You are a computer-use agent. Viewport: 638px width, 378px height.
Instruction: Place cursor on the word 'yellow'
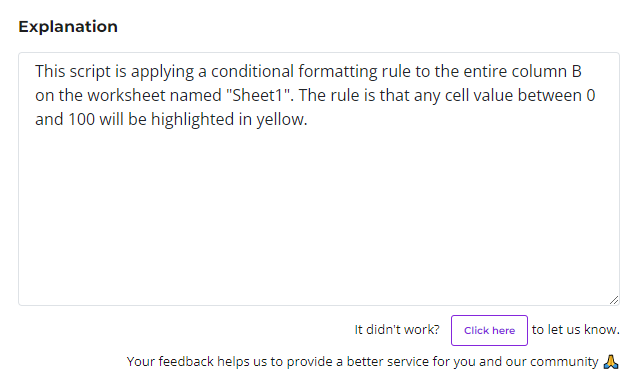coord(280,120)
